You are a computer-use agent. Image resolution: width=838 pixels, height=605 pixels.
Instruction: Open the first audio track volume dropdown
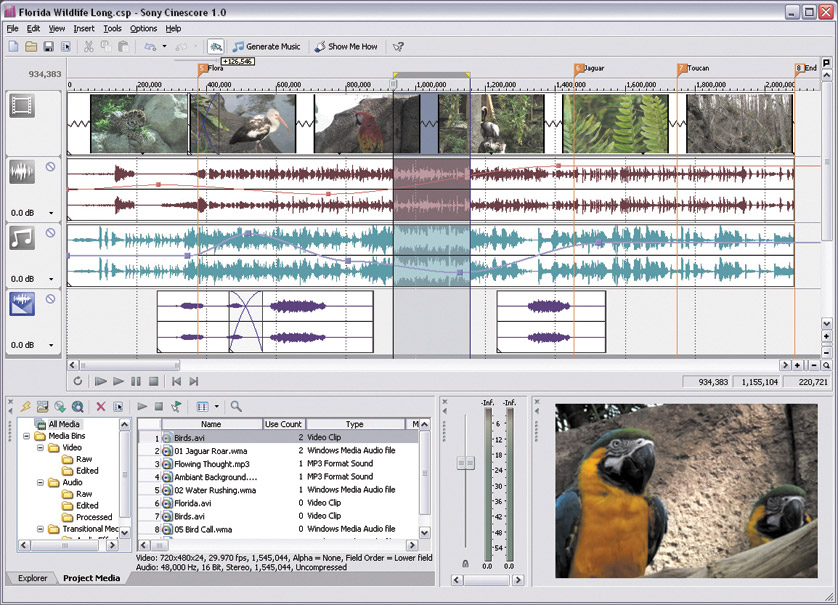coord(50,213)
